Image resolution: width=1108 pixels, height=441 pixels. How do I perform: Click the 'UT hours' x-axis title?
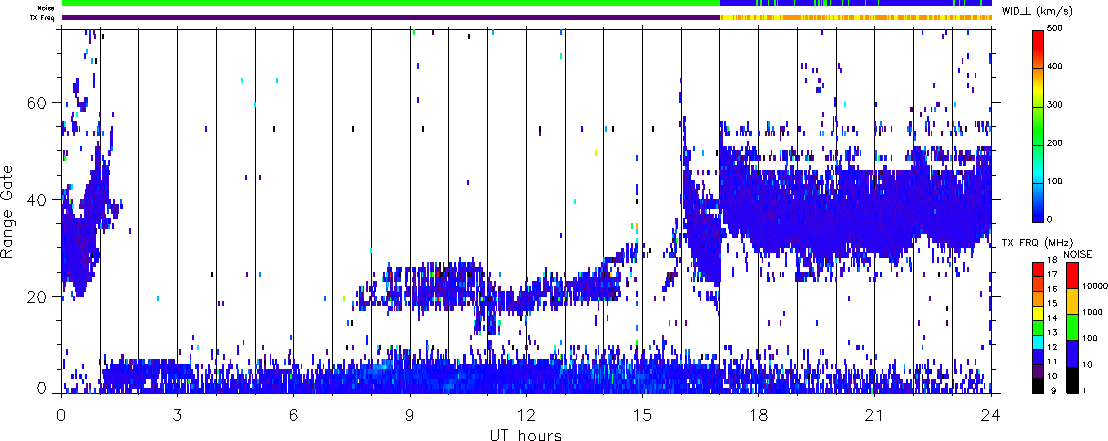pos(526,434)
